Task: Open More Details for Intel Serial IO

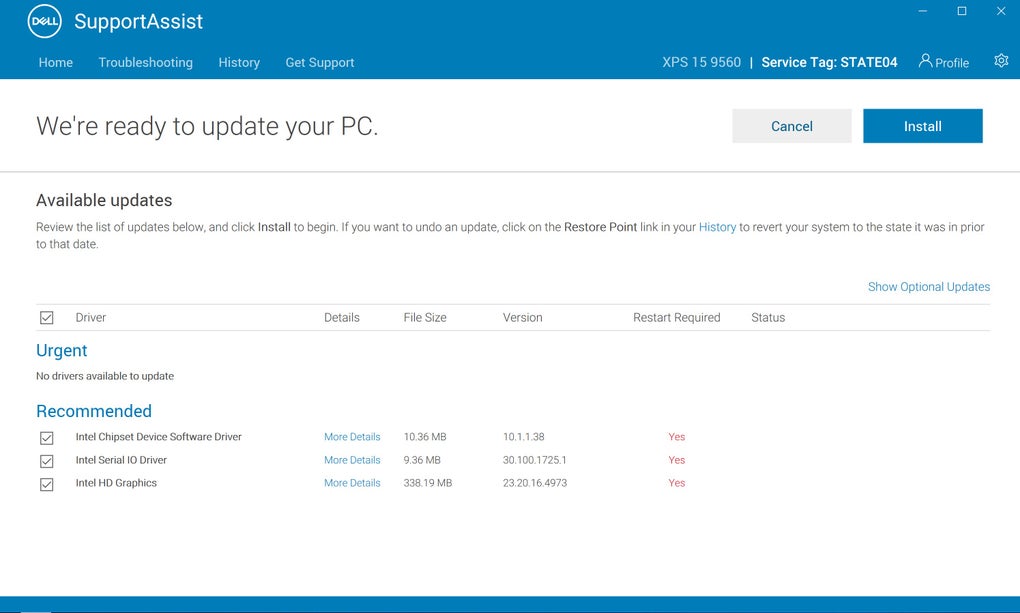Action: (352, 460)
